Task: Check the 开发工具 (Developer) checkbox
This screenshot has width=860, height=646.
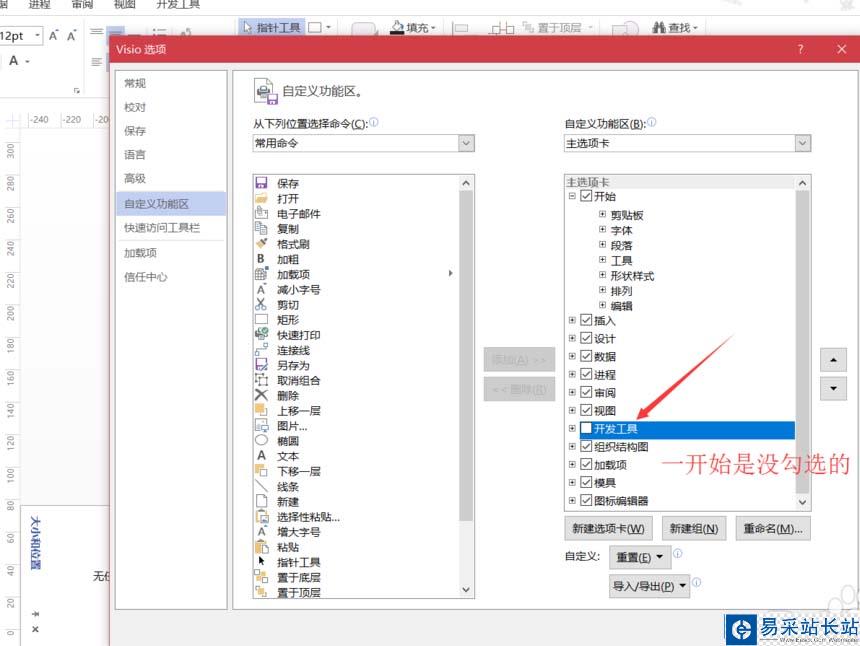Action: pyautogui.click(x=586, y=428)
